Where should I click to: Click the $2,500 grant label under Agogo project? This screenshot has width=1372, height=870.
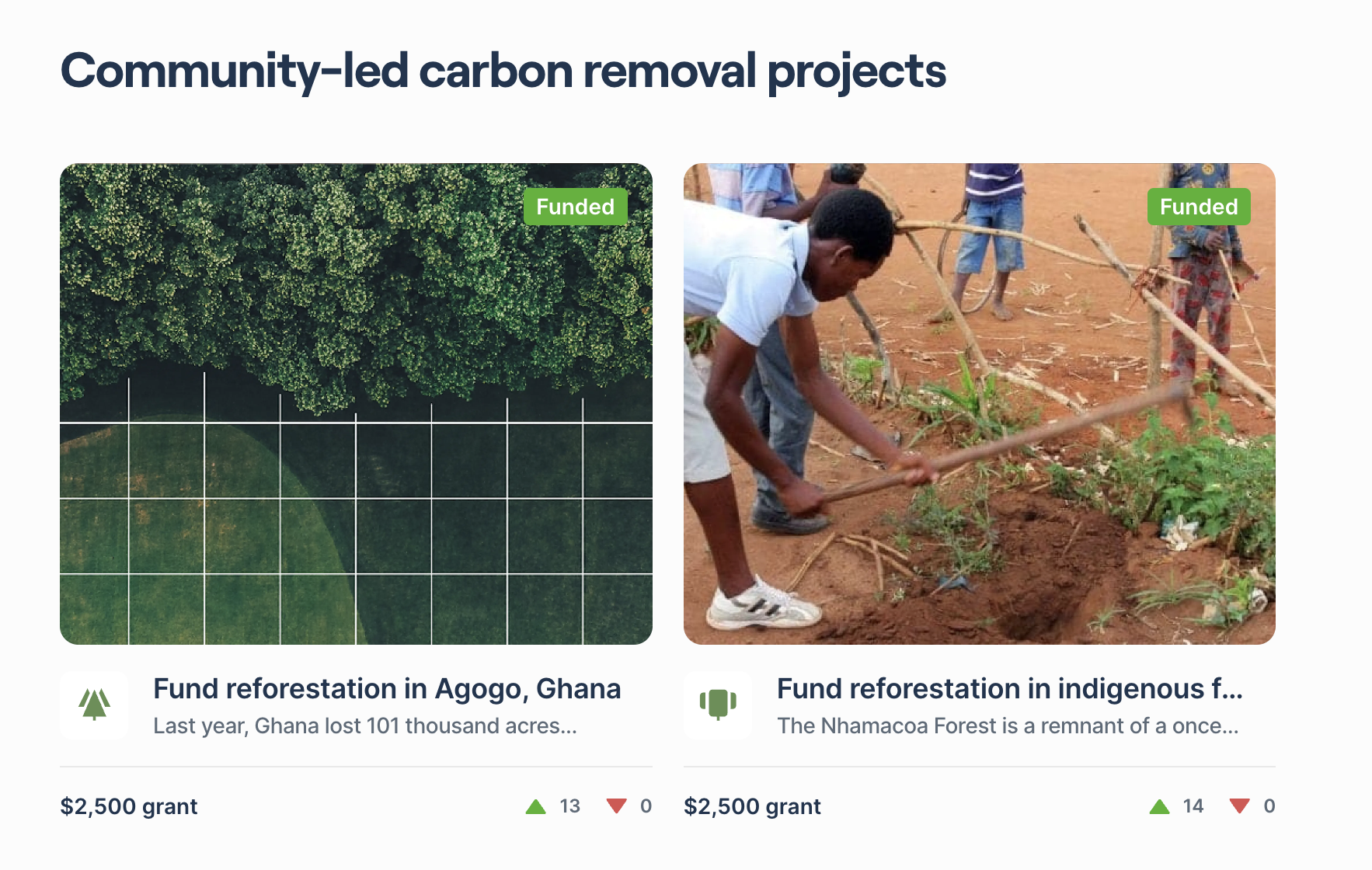[129, 806]
